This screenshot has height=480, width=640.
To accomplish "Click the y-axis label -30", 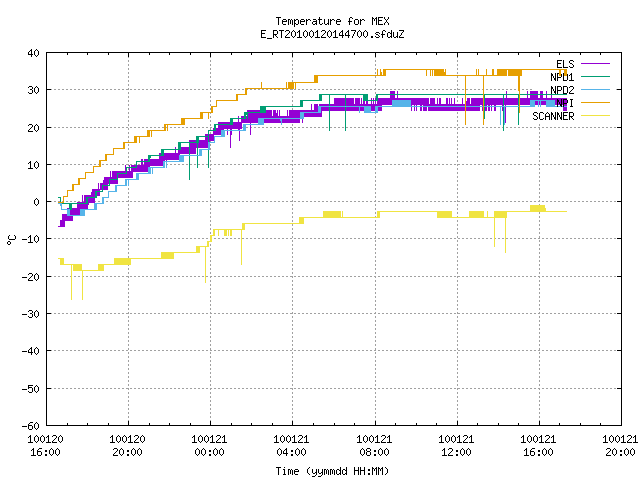I will coord(31,314).
